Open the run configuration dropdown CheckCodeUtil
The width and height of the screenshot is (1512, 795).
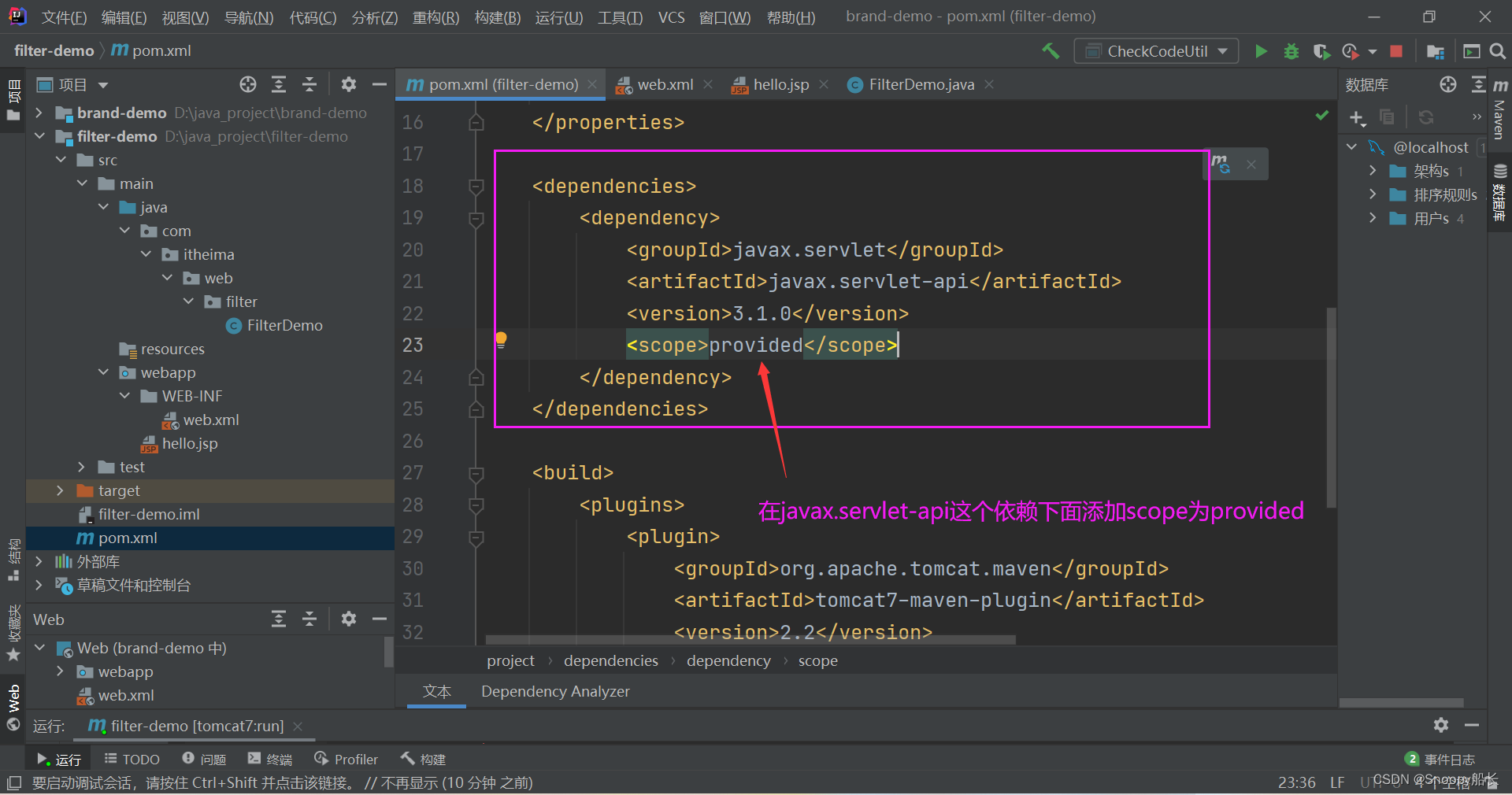point(1156,51)
